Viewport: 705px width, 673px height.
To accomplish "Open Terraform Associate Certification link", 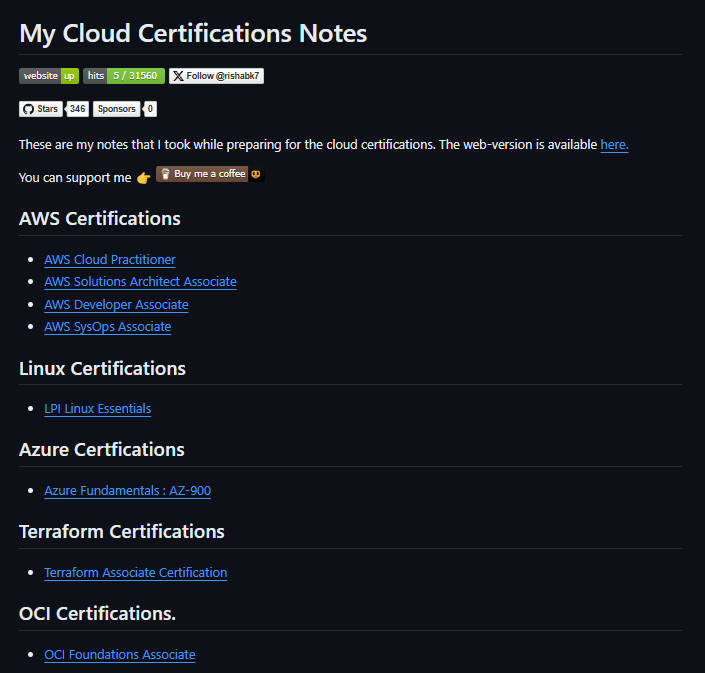I will (x=135, y=573).
